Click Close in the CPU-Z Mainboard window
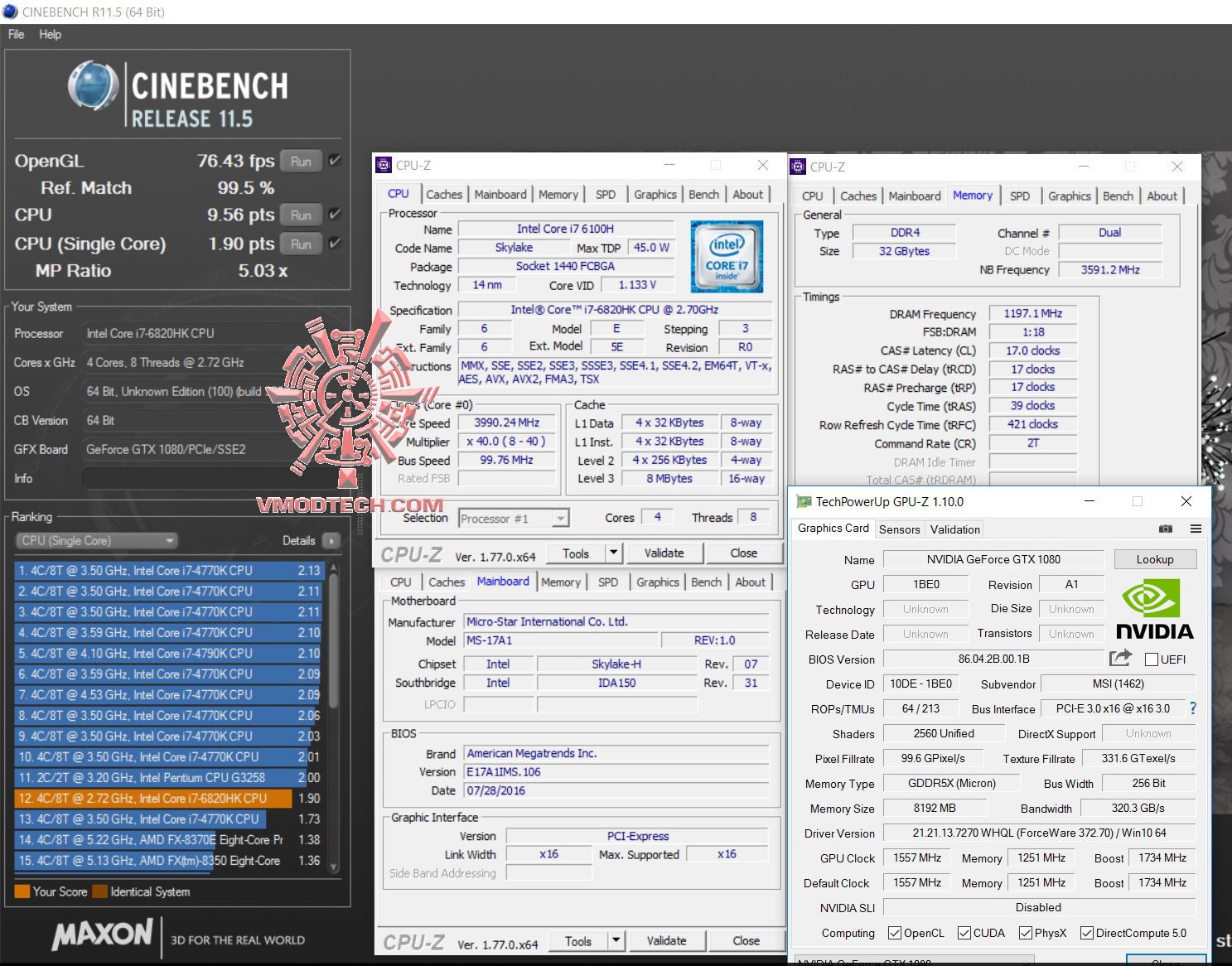 point(746,940)
